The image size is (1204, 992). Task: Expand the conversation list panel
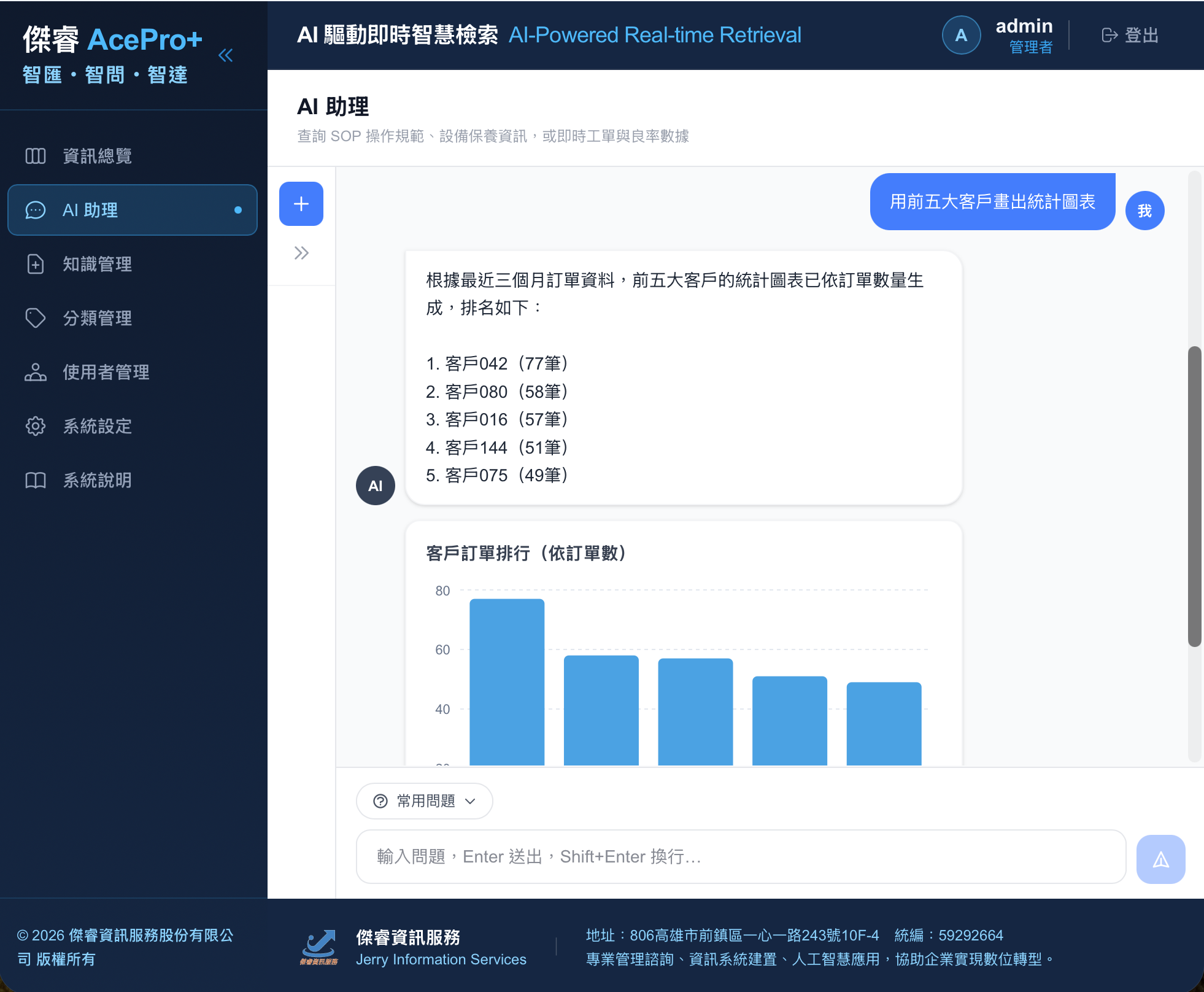point(301,253)
